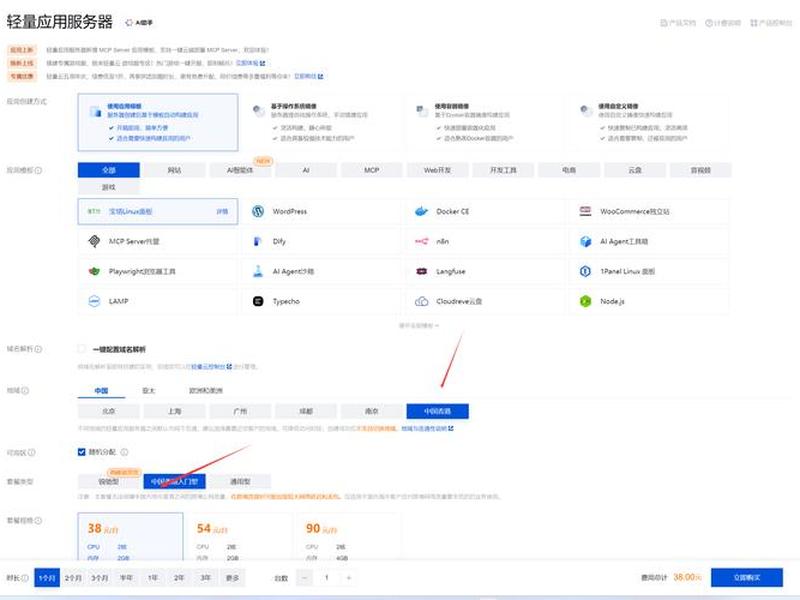Click info icon after 随机分配 checkbox

[x=124, y=452]
